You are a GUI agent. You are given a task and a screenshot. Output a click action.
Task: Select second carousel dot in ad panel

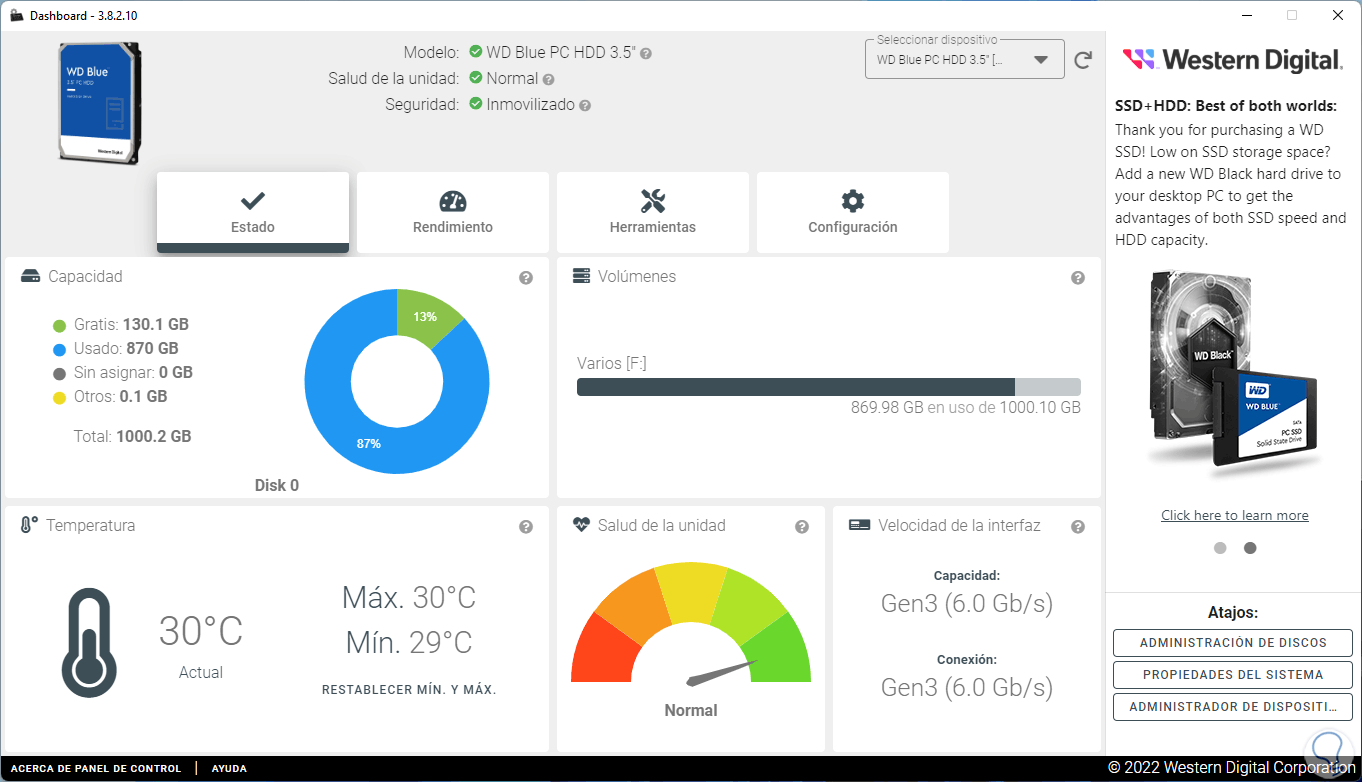pos(1250,548)
